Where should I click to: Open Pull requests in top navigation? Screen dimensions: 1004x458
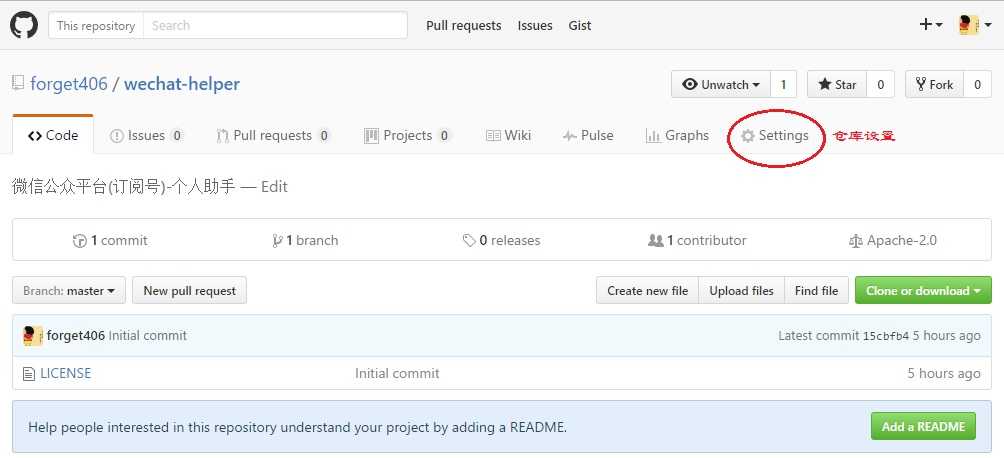pos(464,26)
